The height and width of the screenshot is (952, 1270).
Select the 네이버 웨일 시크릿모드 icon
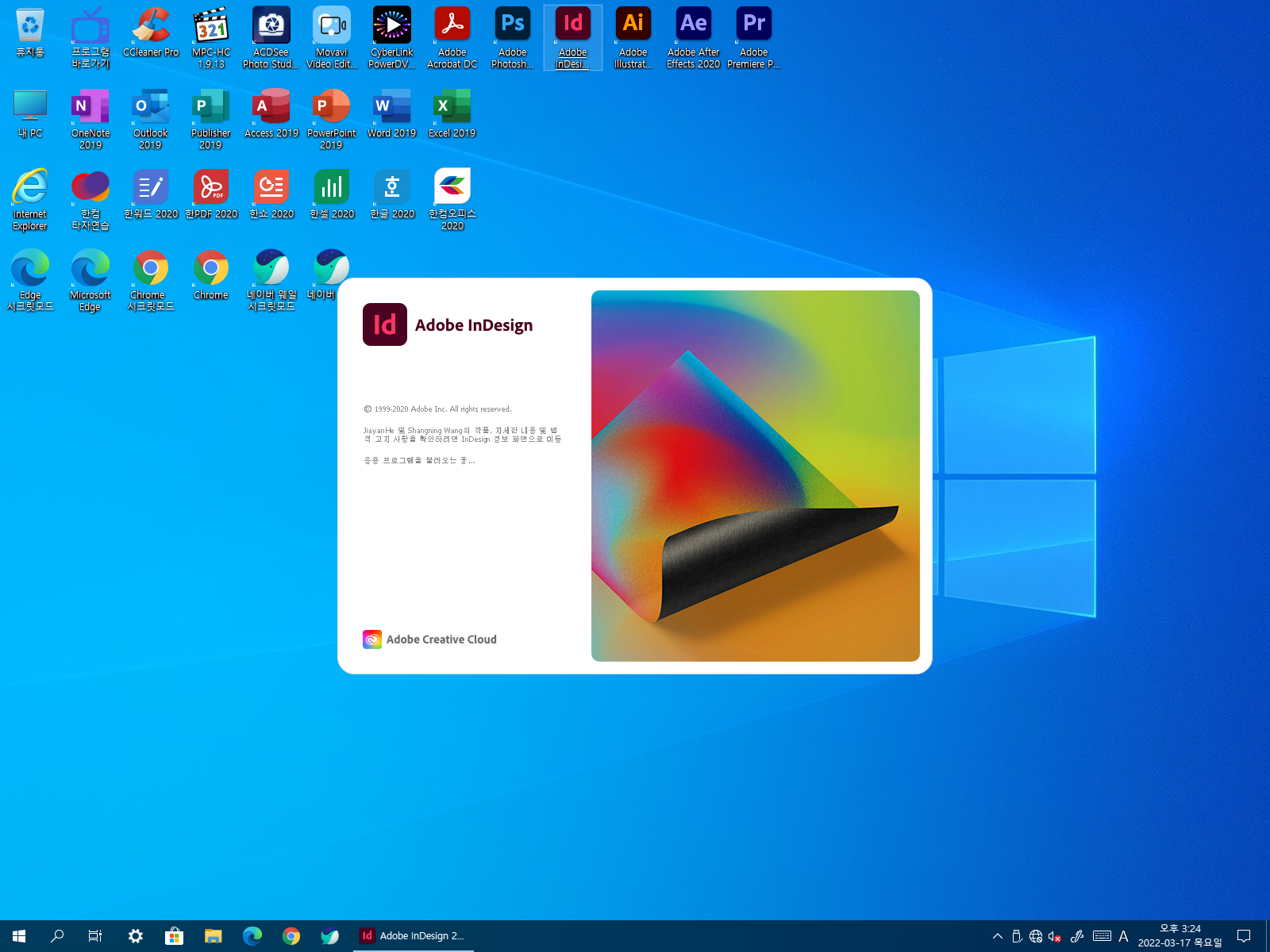[271, 281]
